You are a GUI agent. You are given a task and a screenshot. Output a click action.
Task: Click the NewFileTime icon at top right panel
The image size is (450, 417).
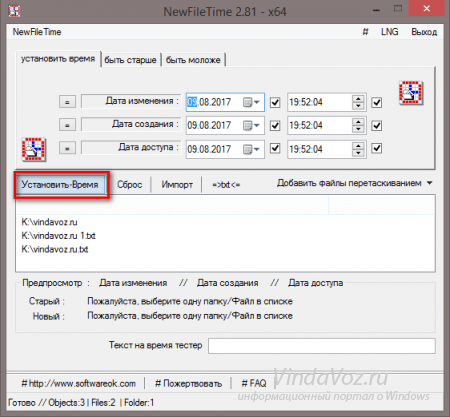point(411,93)
